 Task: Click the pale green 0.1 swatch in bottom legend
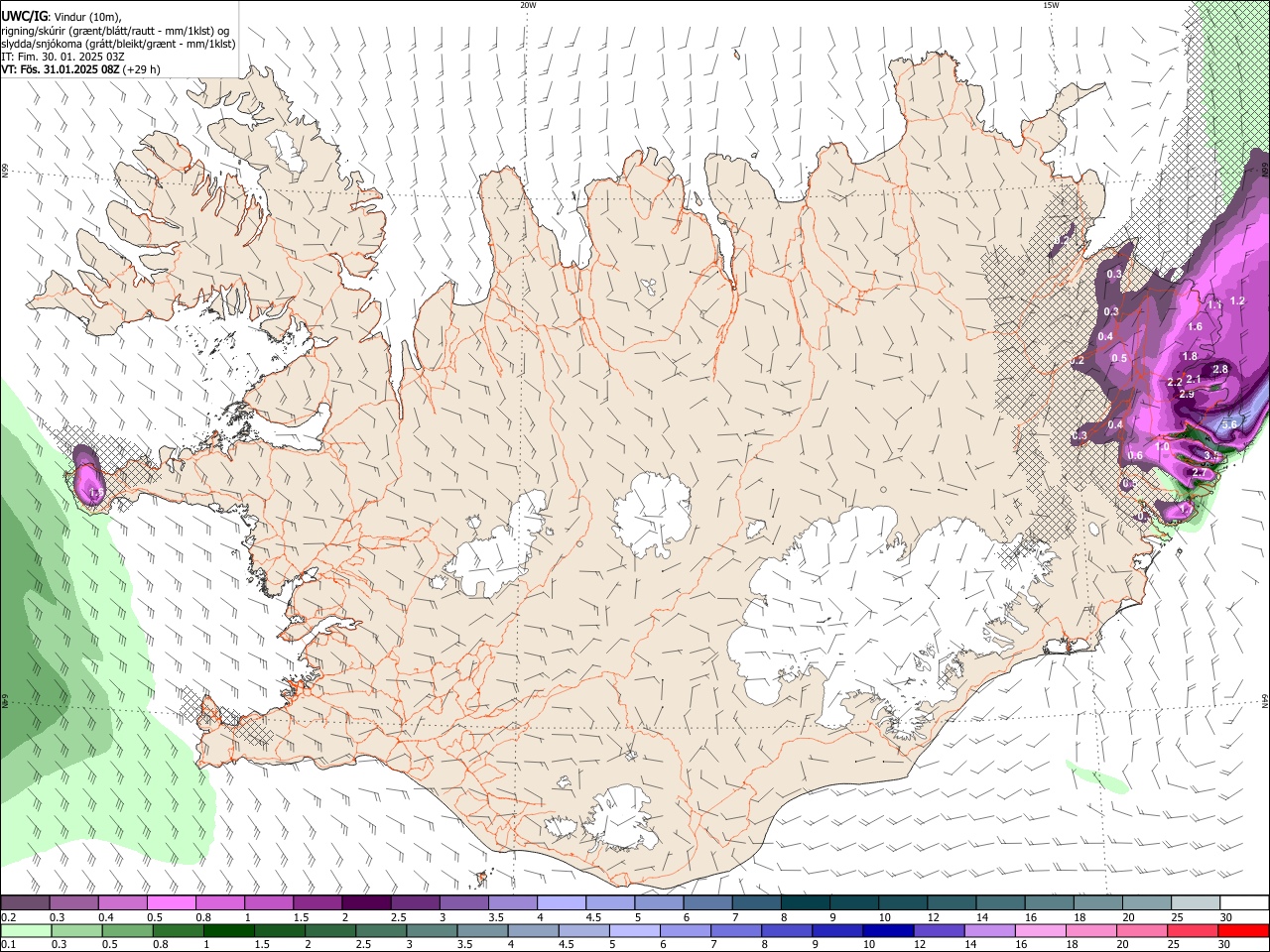[x=25, y=930]
